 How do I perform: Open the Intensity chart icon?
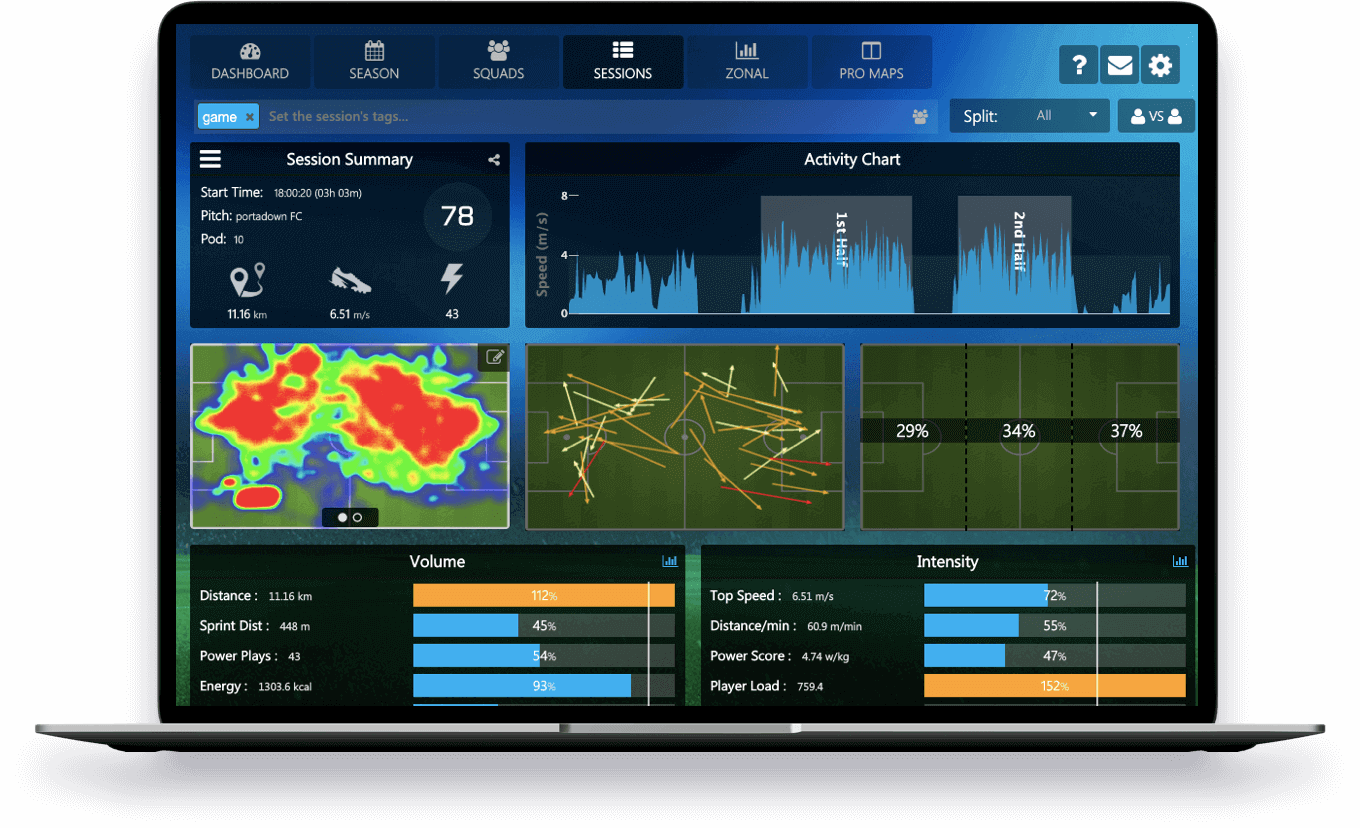1180,562
